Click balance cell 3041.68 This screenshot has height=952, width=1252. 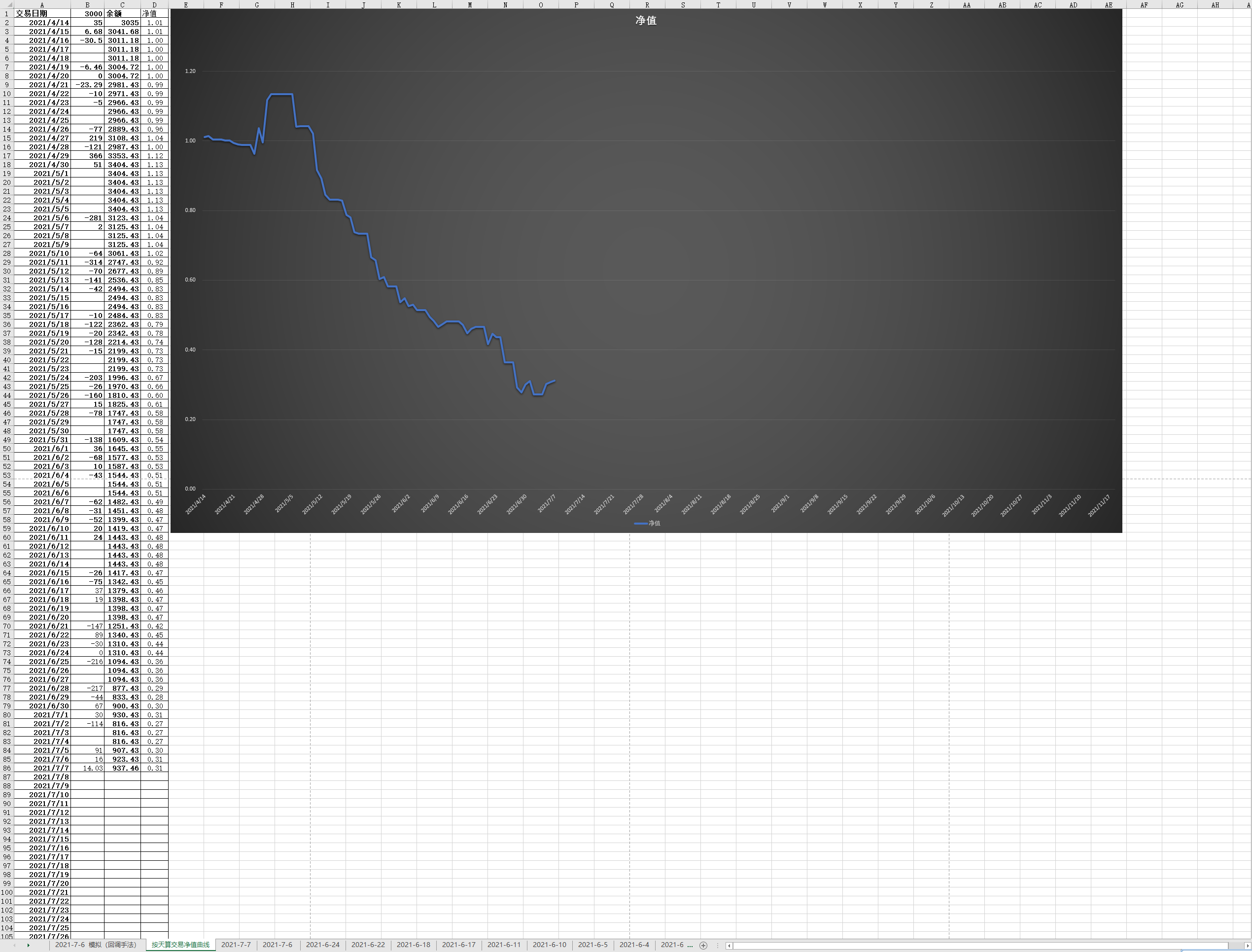point(122,32)
